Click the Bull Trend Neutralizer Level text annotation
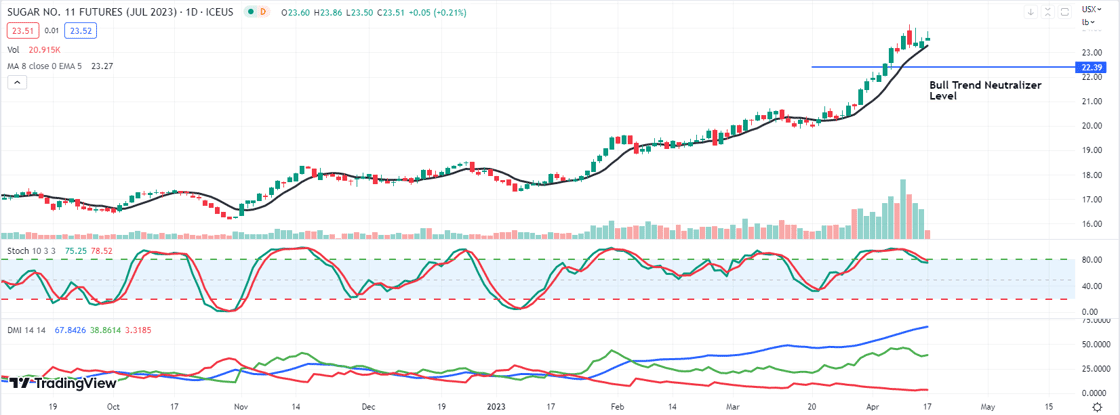This screenshot has height=415, width=1120. pyautogui.click(x=985, y=90)
